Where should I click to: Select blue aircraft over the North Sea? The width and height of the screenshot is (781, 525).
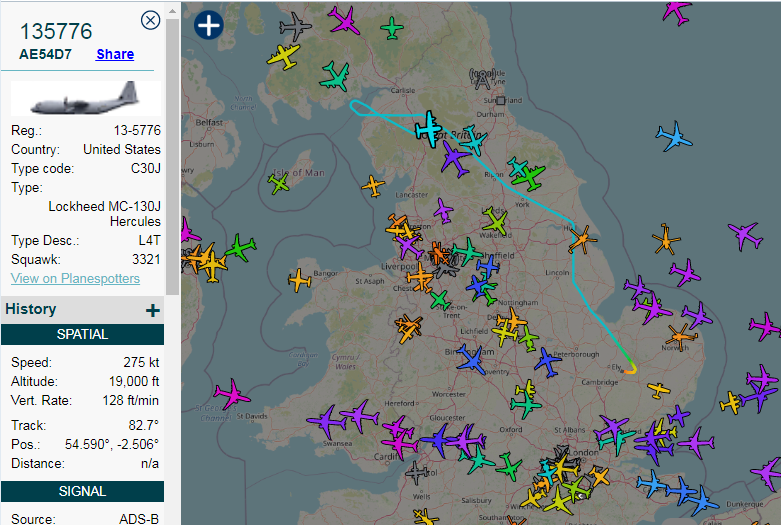click(674, 137)
